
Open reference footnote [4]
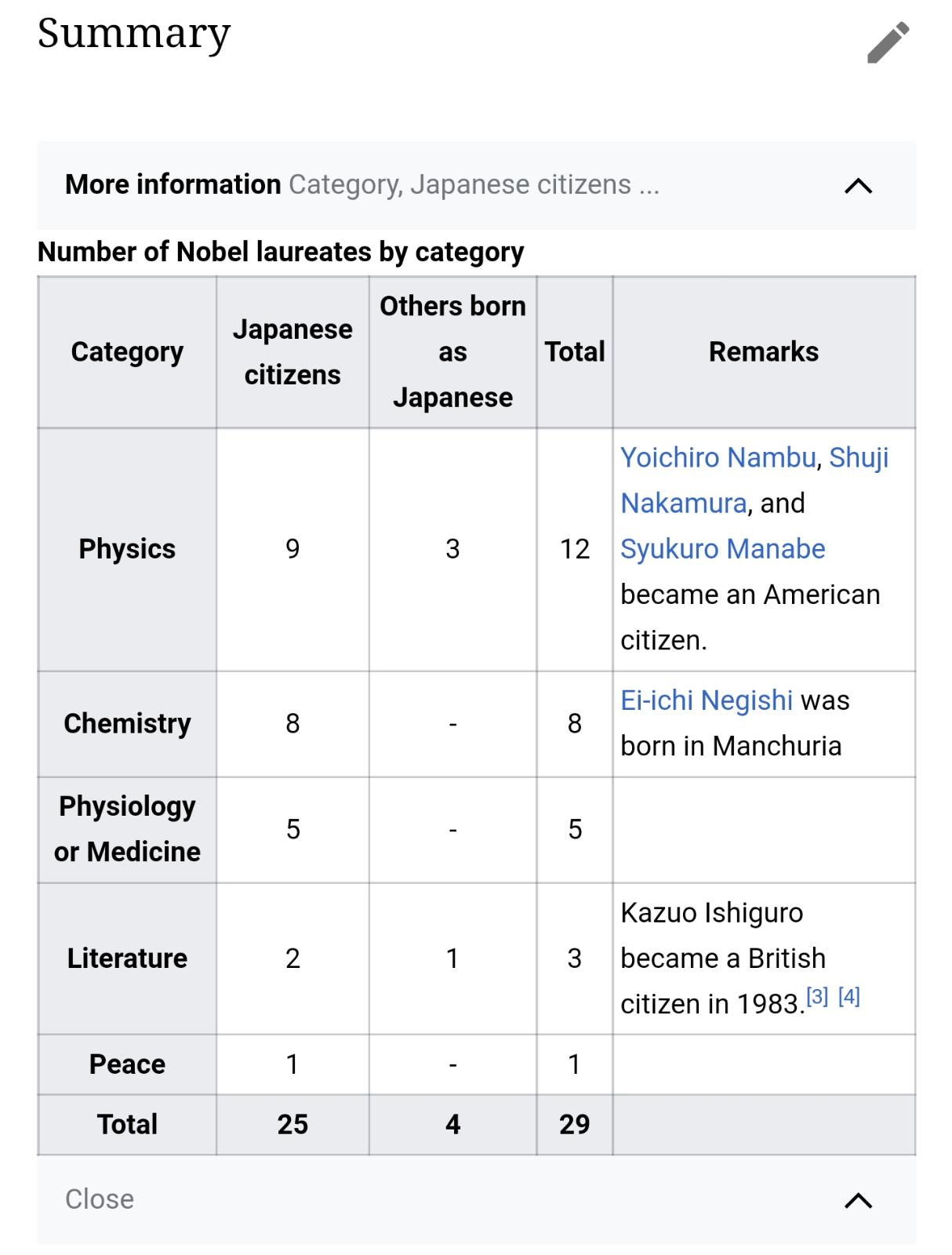(849, 996)
